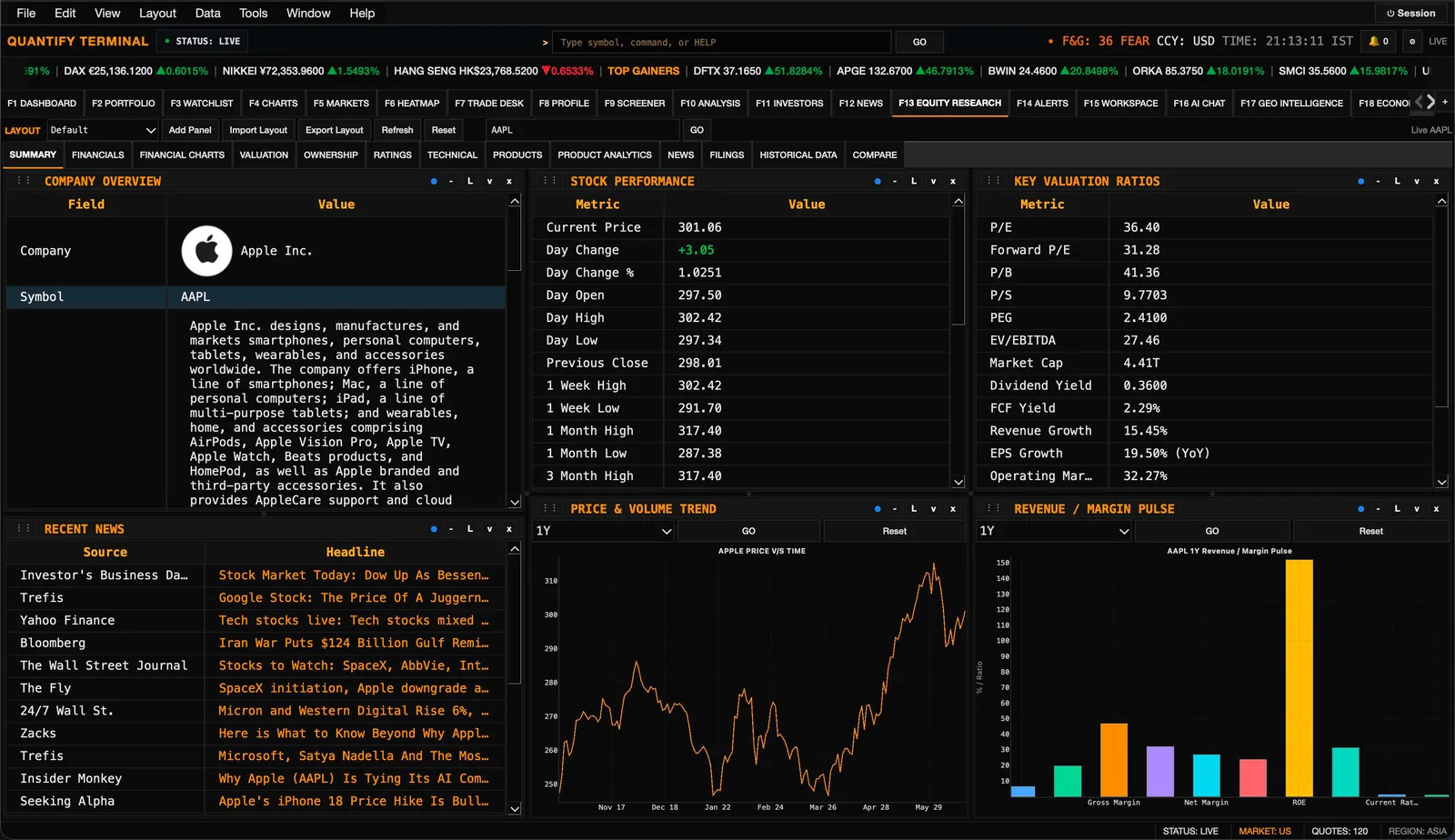Click GO in Revenue / Margin Pulse panel
The height and width of the screenshot is (840, 1455).
click(1212, 531)
